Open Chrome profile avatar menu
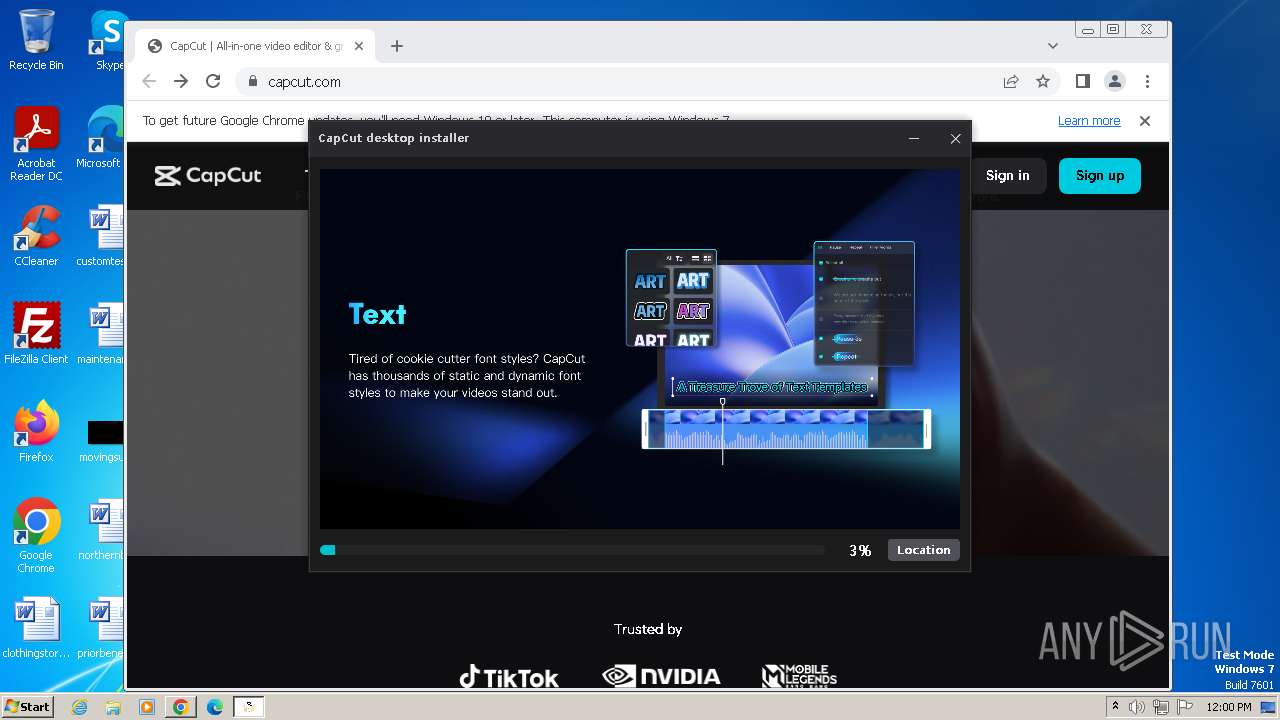The height and width of the screenshot is (720, 1280). coord(1114,82)
